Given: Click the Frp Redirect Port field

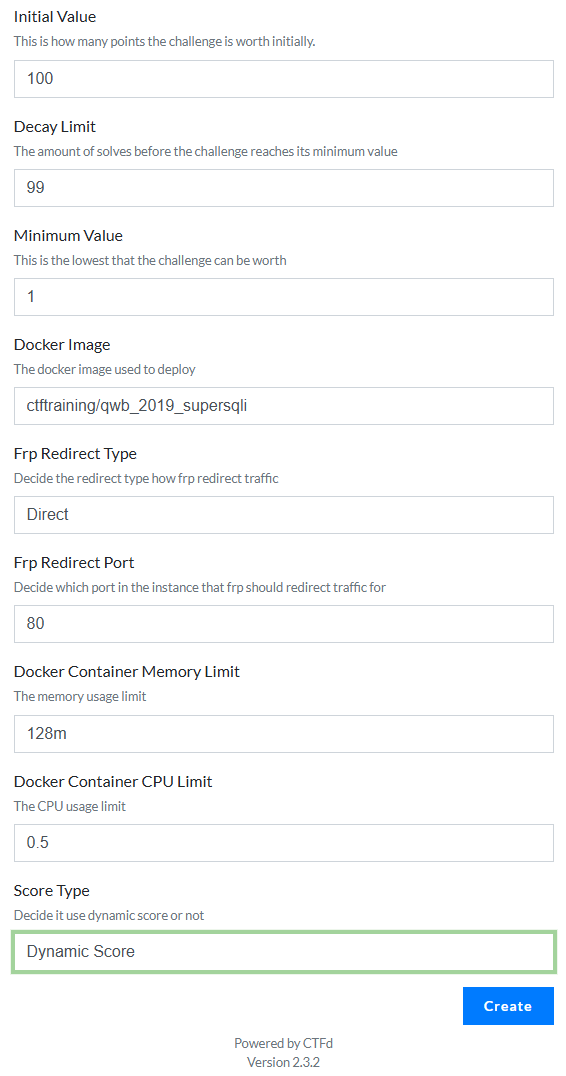Looking at the screenshot, I should pyautogui.click(x=283, y=624).
